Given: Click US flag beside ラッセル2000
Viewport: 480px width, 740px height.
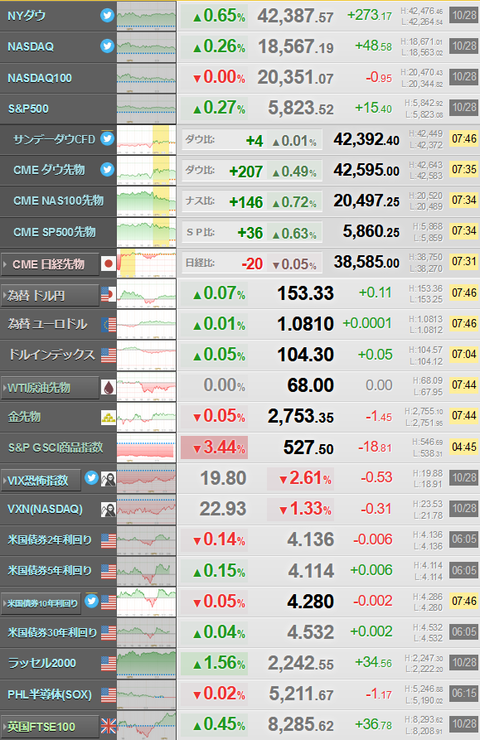Looking at the screenshot, I should [109, 664].
